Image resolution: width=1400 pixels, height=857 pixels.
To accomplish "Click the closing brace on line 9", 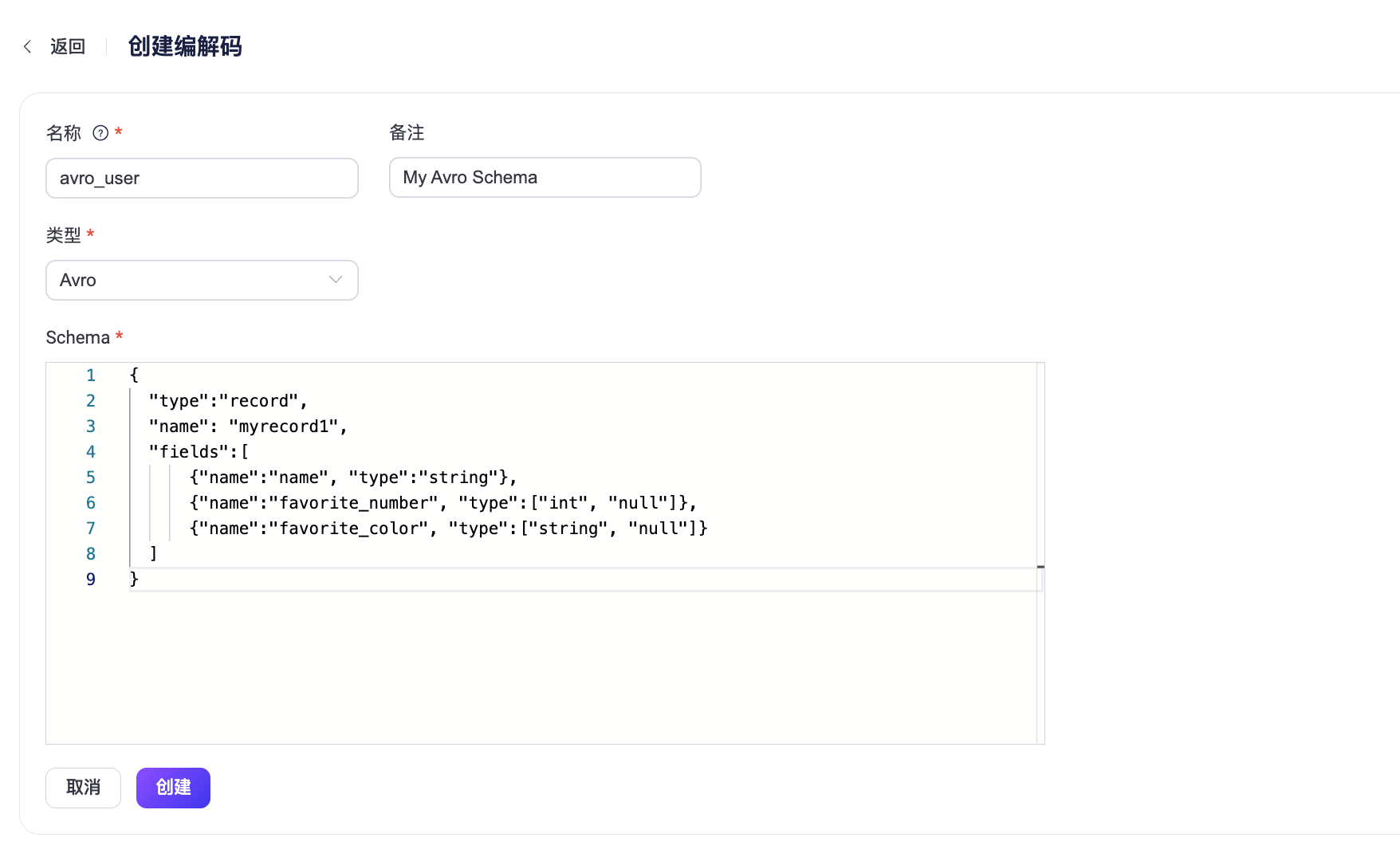I will point(134,580).
